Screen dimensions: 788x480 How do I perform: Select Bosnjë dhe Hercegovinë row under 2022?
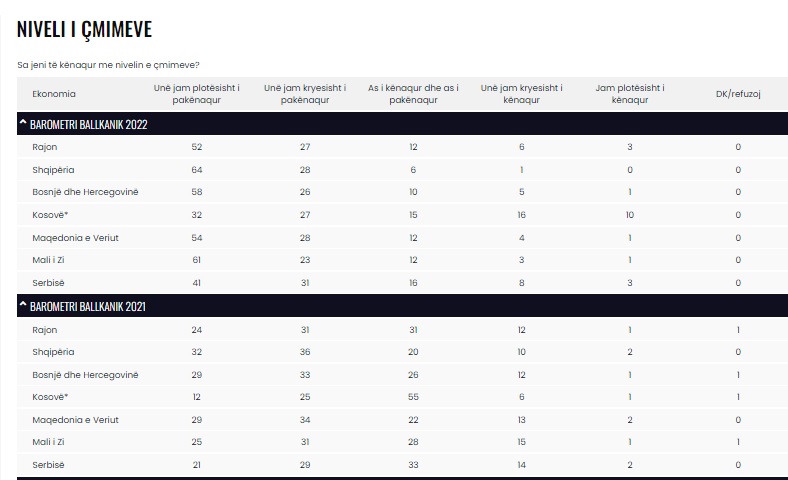[x=85, y=192]
